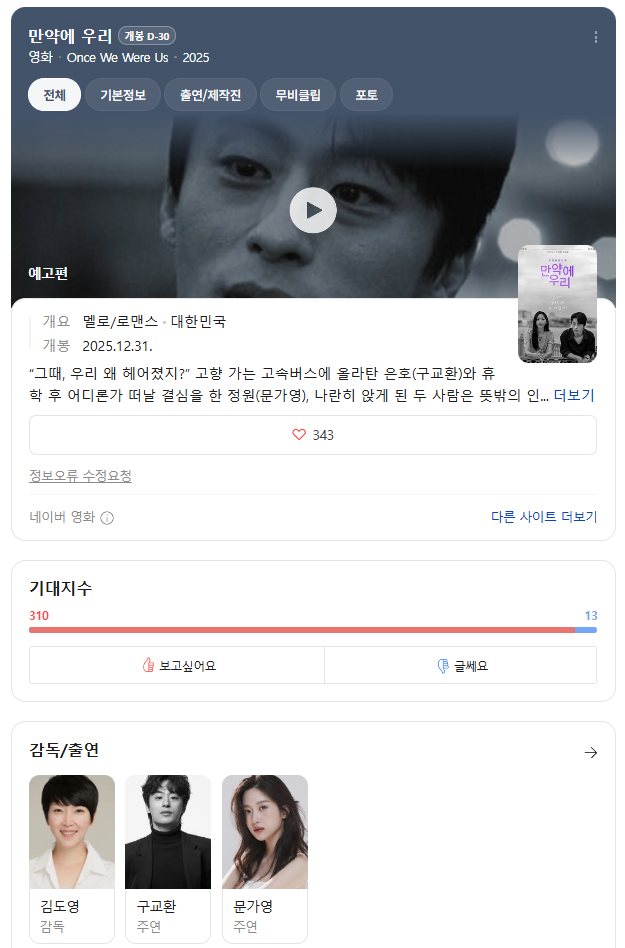
Task: Click the thumbs-down 글쎄요 icon
Action: click(x=443, y=666)
